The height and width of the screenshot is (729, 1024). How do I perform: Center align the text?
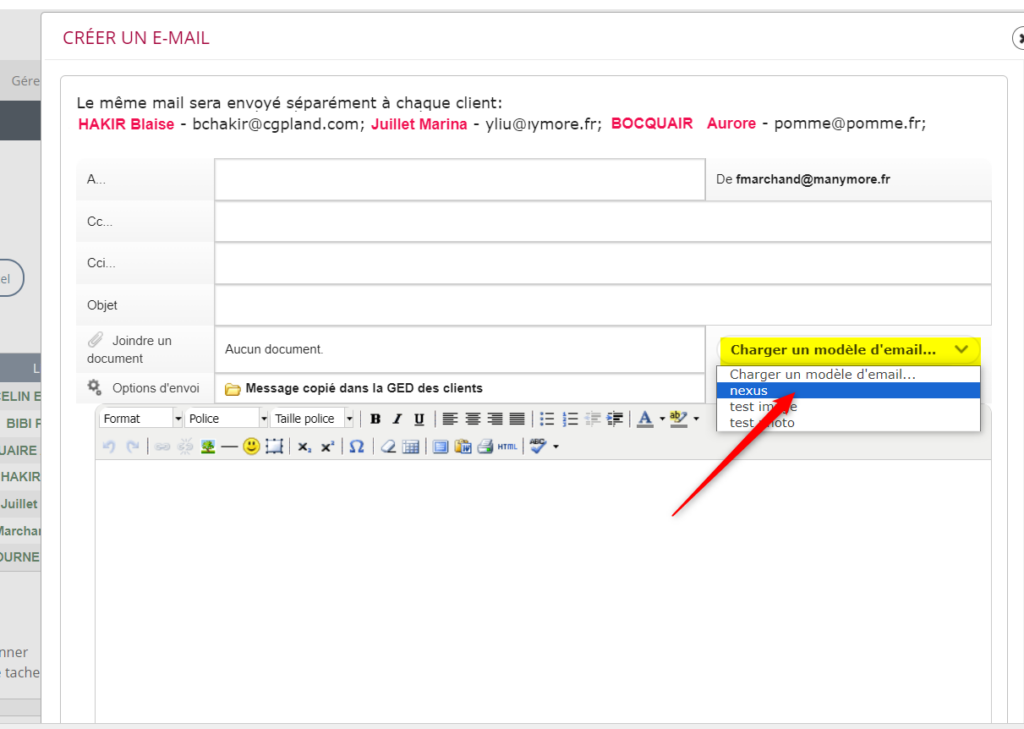click(472, 419)
